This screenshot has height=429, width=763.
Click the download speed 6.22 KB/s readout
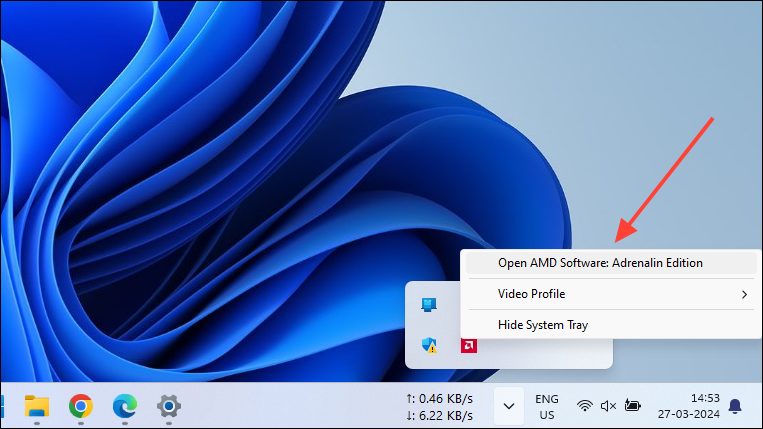[439, 416]
